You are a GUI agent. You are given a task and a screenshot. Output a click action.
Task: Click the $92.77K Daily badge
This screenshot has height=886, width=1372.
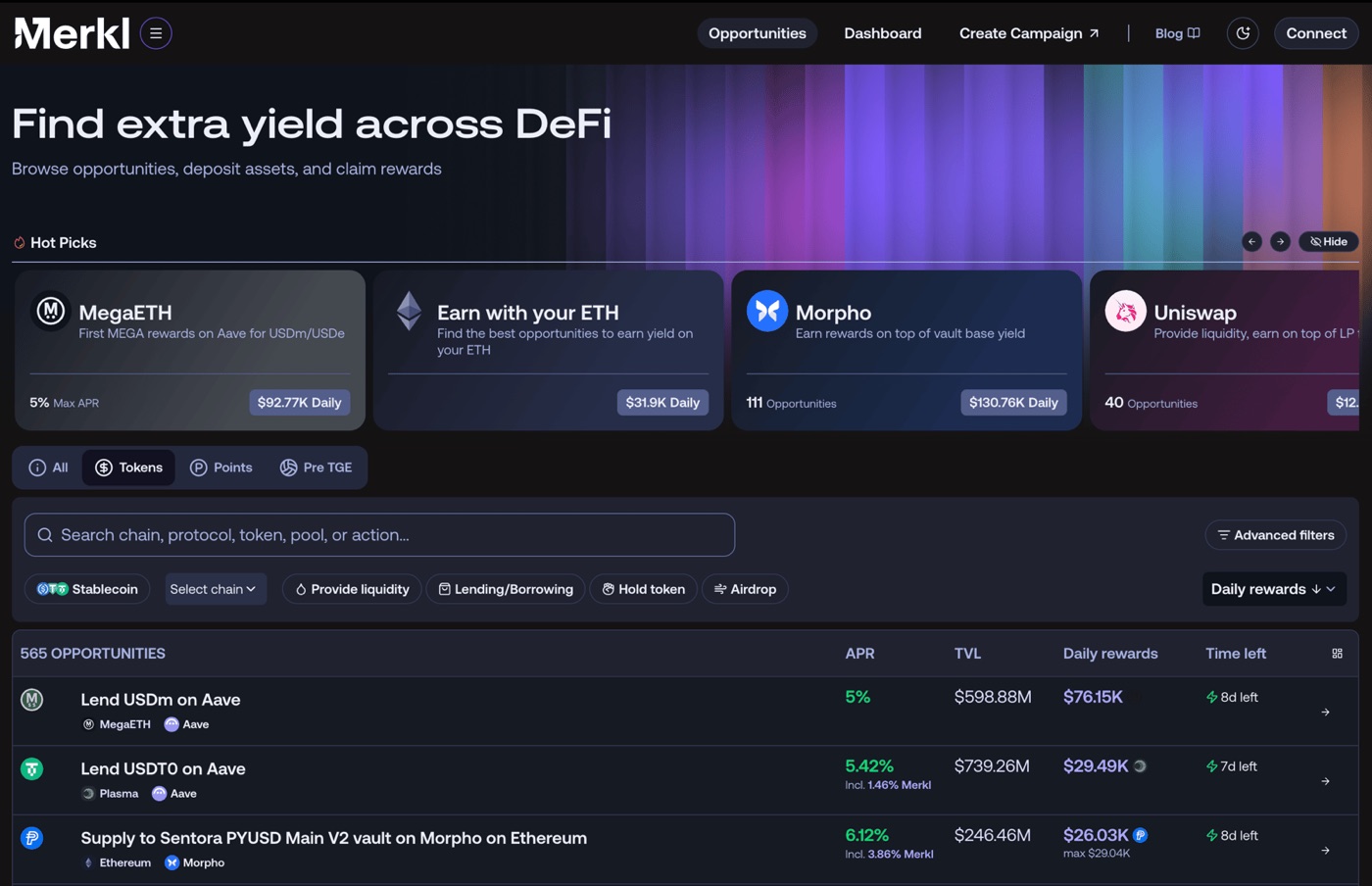300,403
